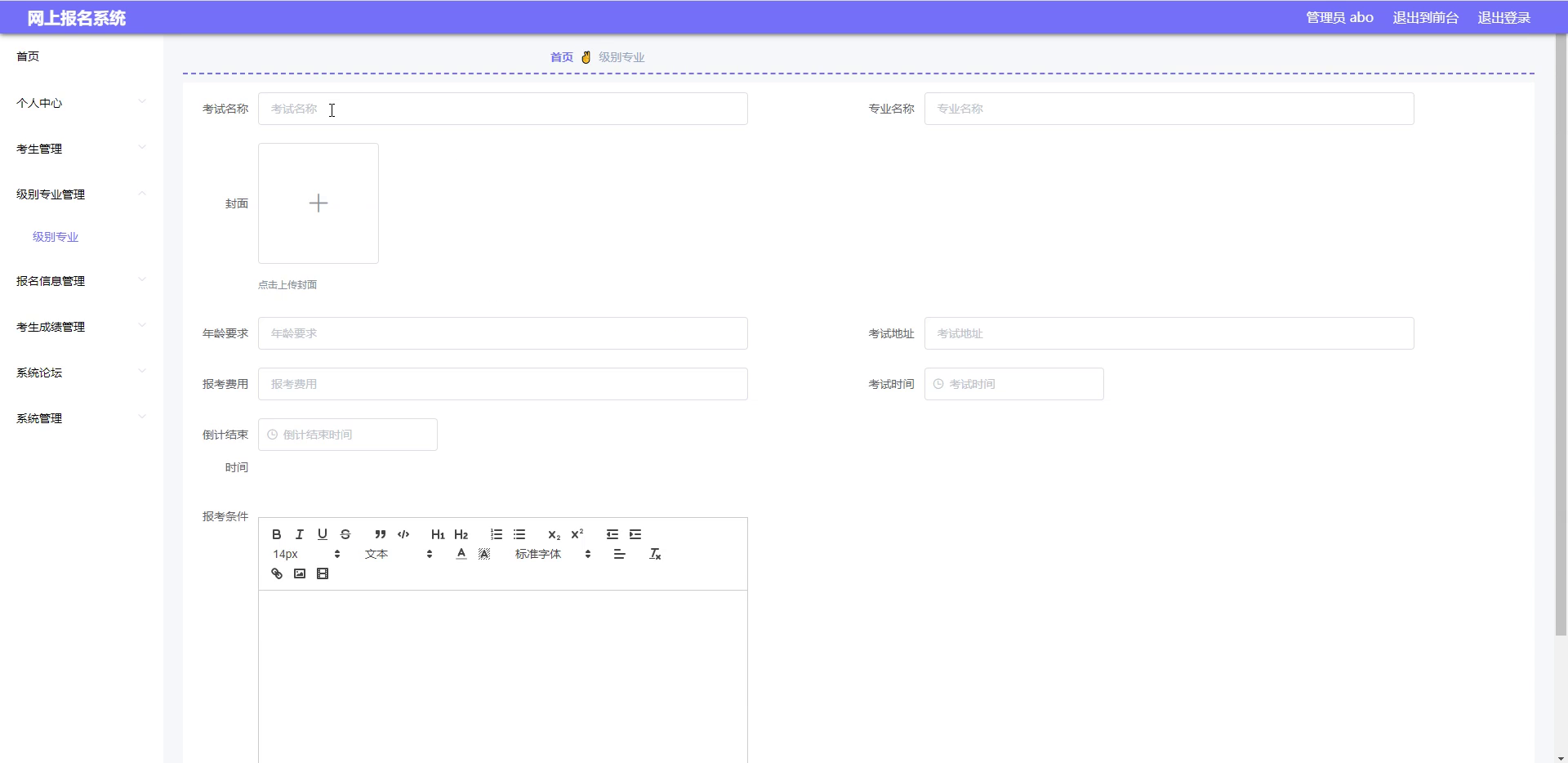Insert a video in editor
The image size is (1568, 763).
(323, 573)
